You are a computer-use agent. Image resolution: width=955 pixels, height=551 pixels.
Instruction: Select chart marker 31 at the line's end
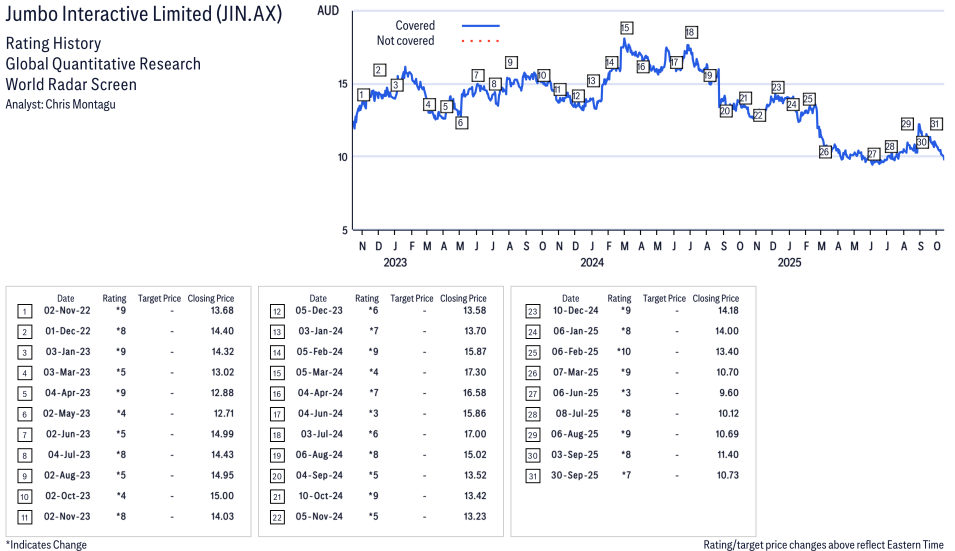pyautogui.click(x=936, y=124)
